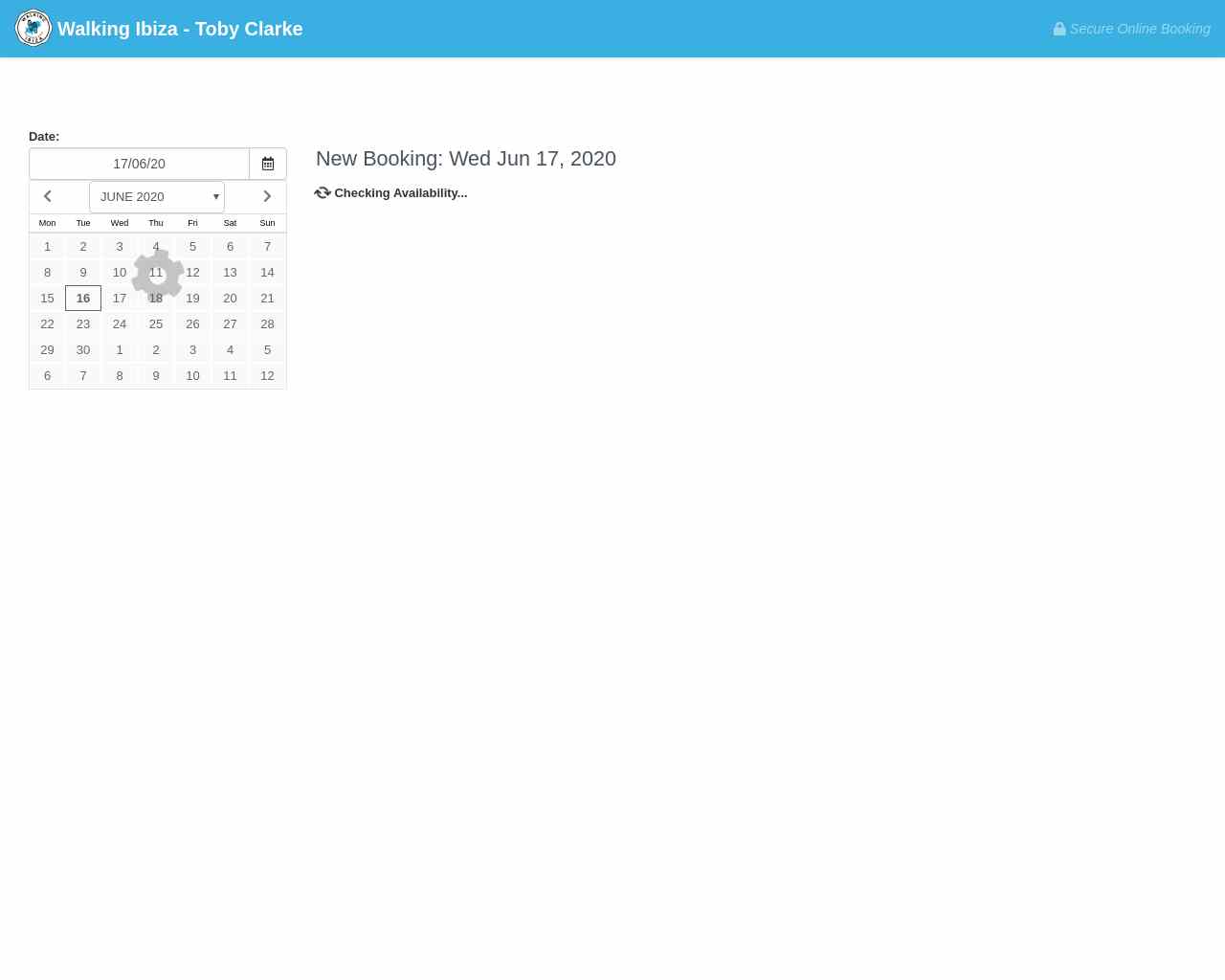
Task: Select June 10 on calendar
Action: click(120, 273)
